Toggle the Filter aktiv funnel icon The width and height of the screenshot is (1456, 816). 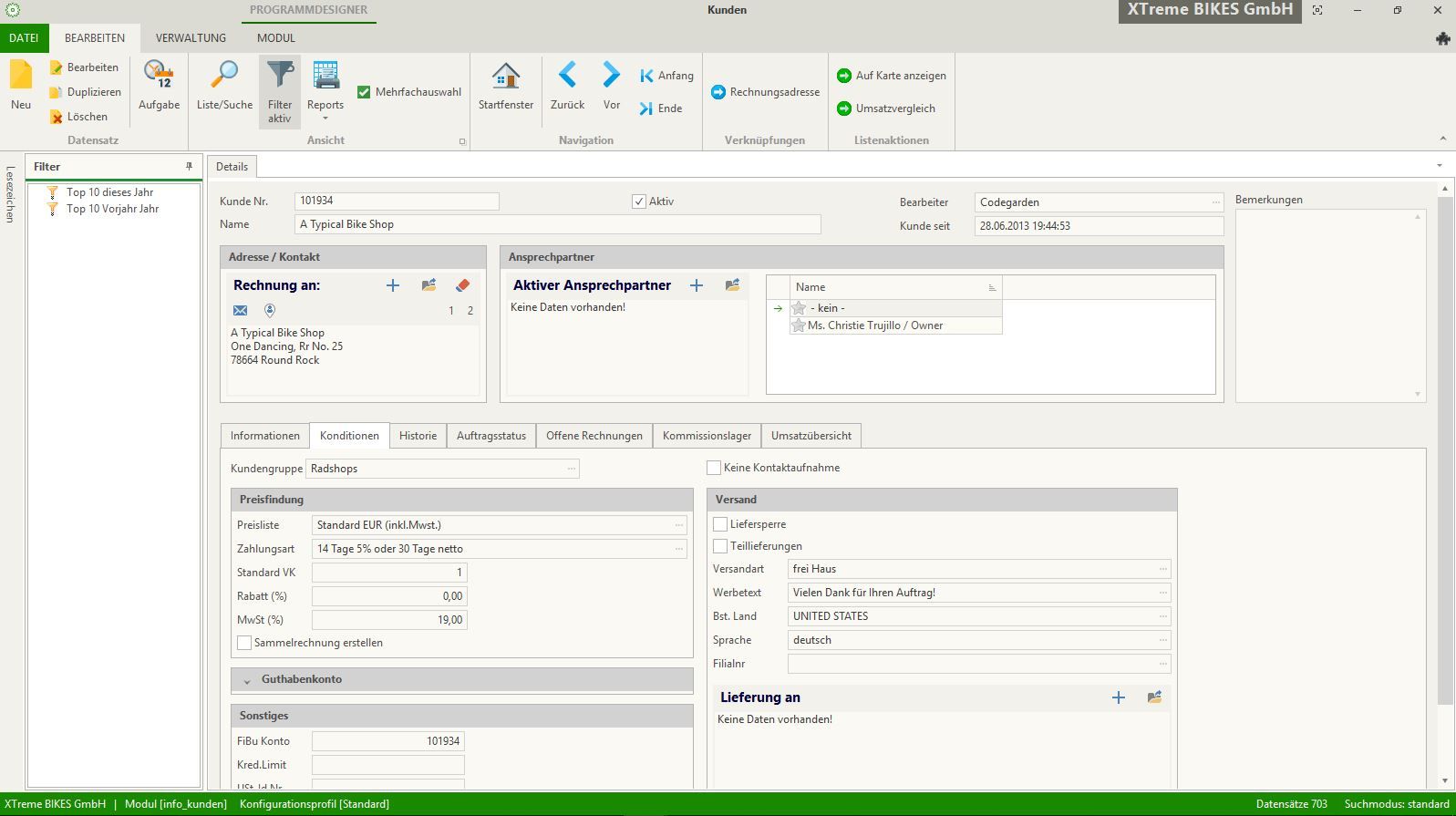click(x=280, y=77)
